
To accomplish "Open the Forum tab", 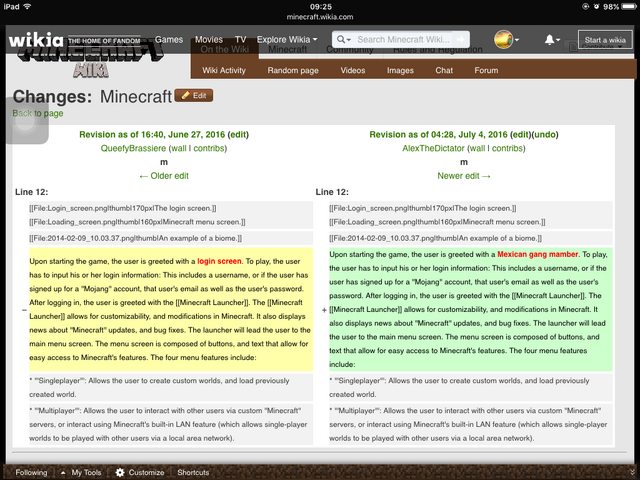I will 486,70.
